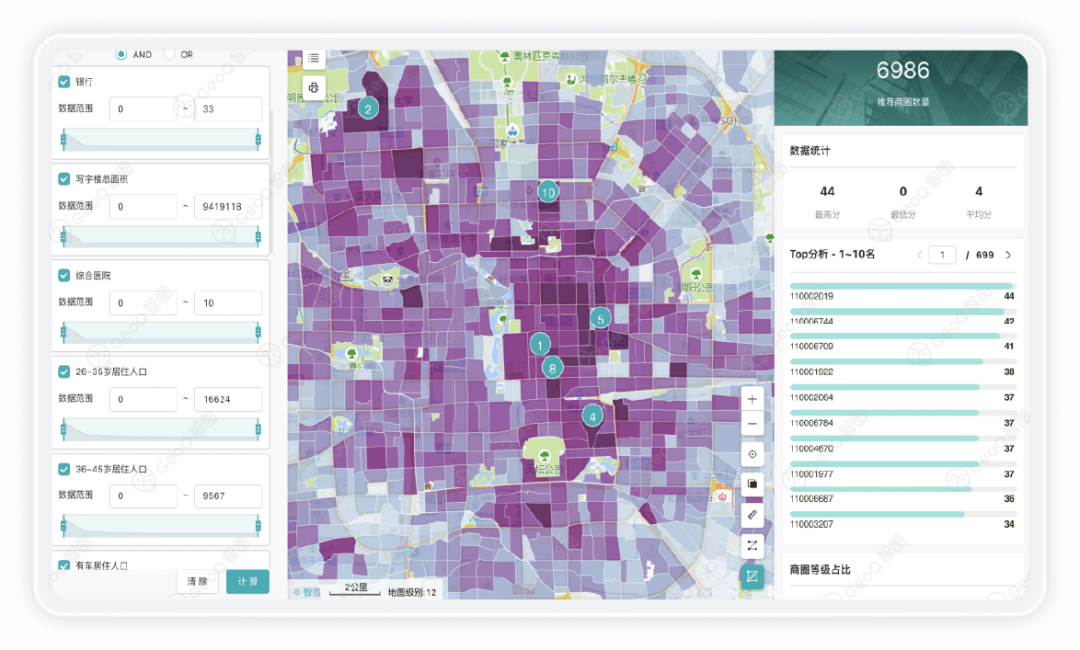Zoom in on the map
This screenshot has width=1080, height=650.
(x=752, y=399)
